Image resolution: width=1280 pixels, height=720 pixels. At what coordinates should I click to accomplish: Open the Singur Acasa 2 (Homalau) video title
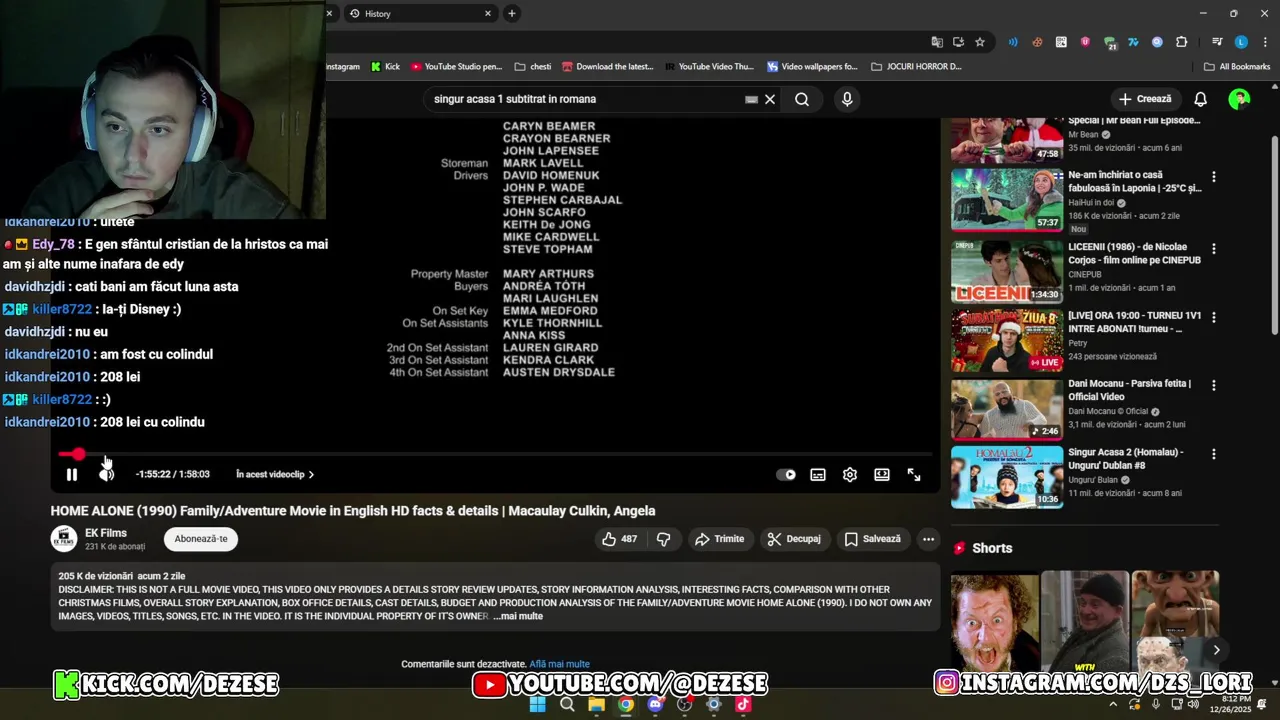click(x=1126, y=458)
